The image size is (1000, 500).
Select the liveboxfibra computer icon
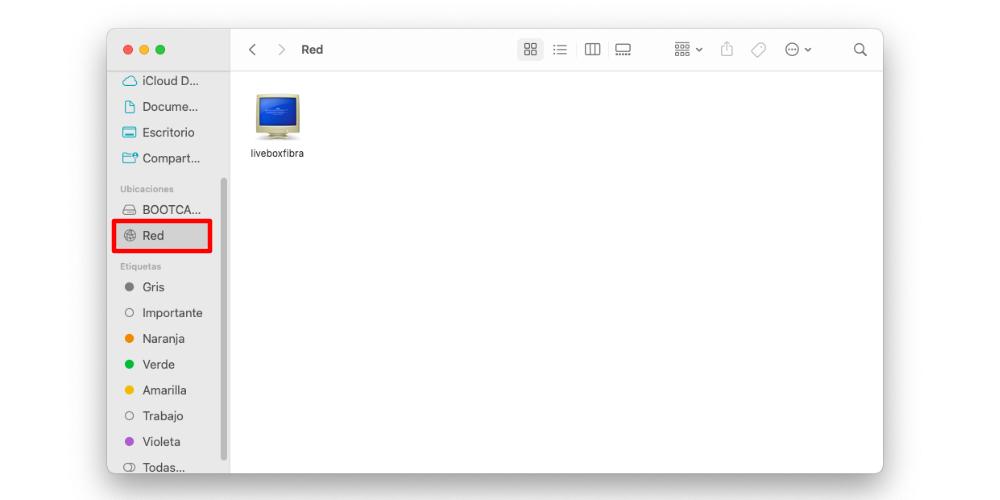pos(277,117)
